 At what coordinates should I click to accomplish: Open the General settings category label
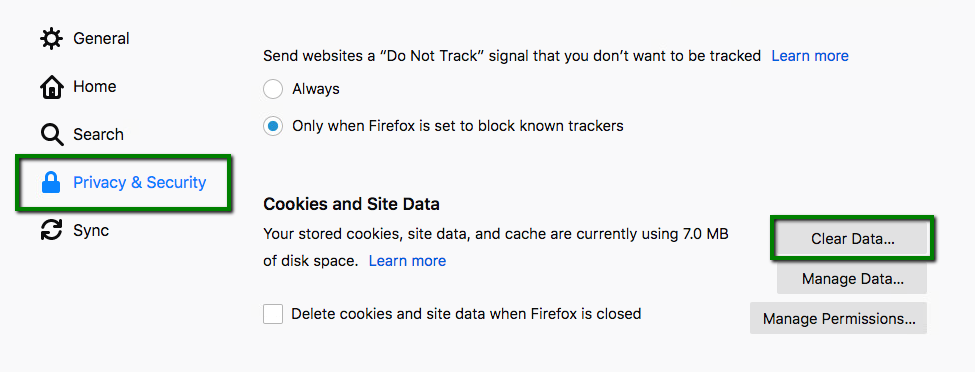(x=101, y=39)
